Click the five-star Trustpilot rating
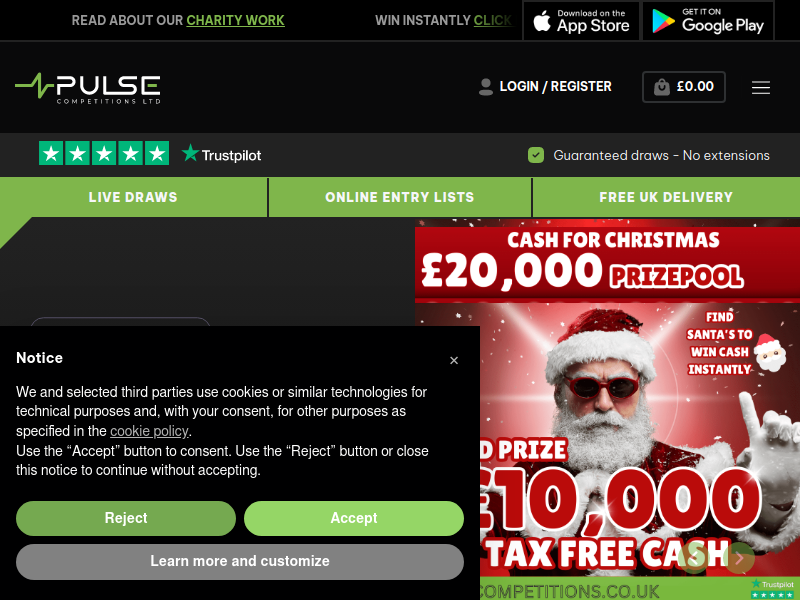 (x=104, y=154)
